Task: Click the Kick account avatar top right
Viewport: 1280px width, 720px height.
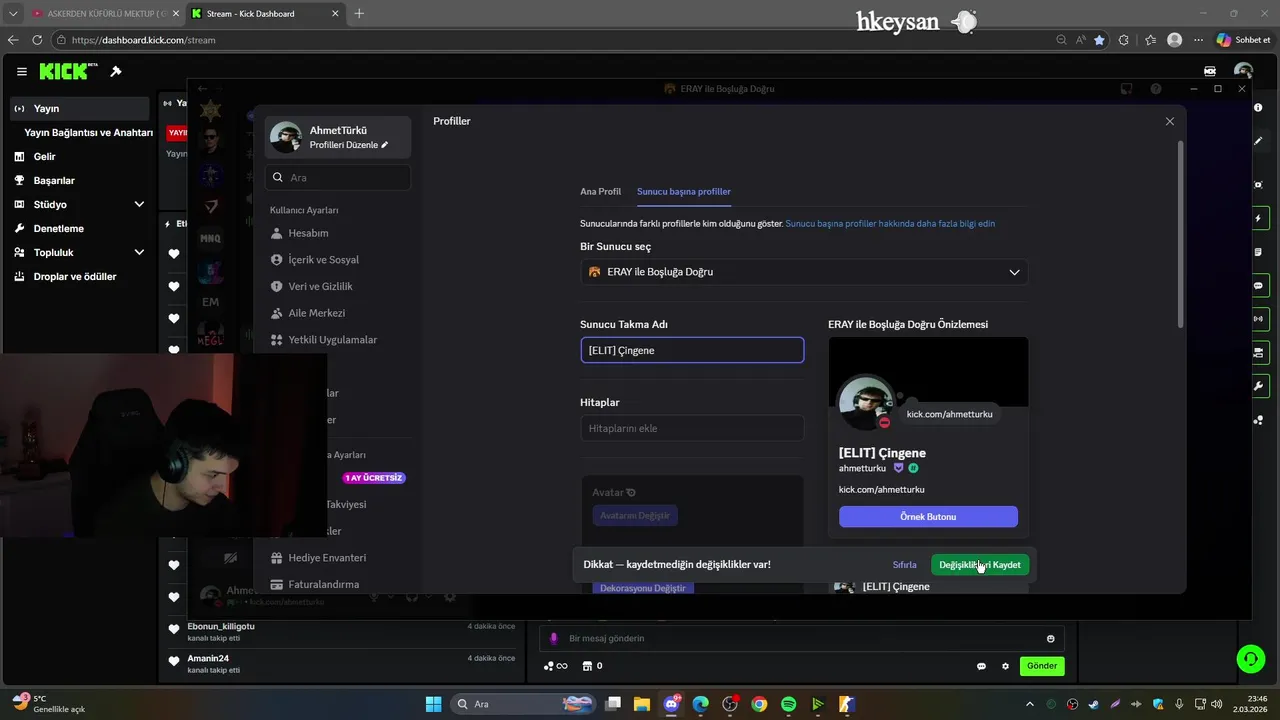Action: coord(1243,72)
